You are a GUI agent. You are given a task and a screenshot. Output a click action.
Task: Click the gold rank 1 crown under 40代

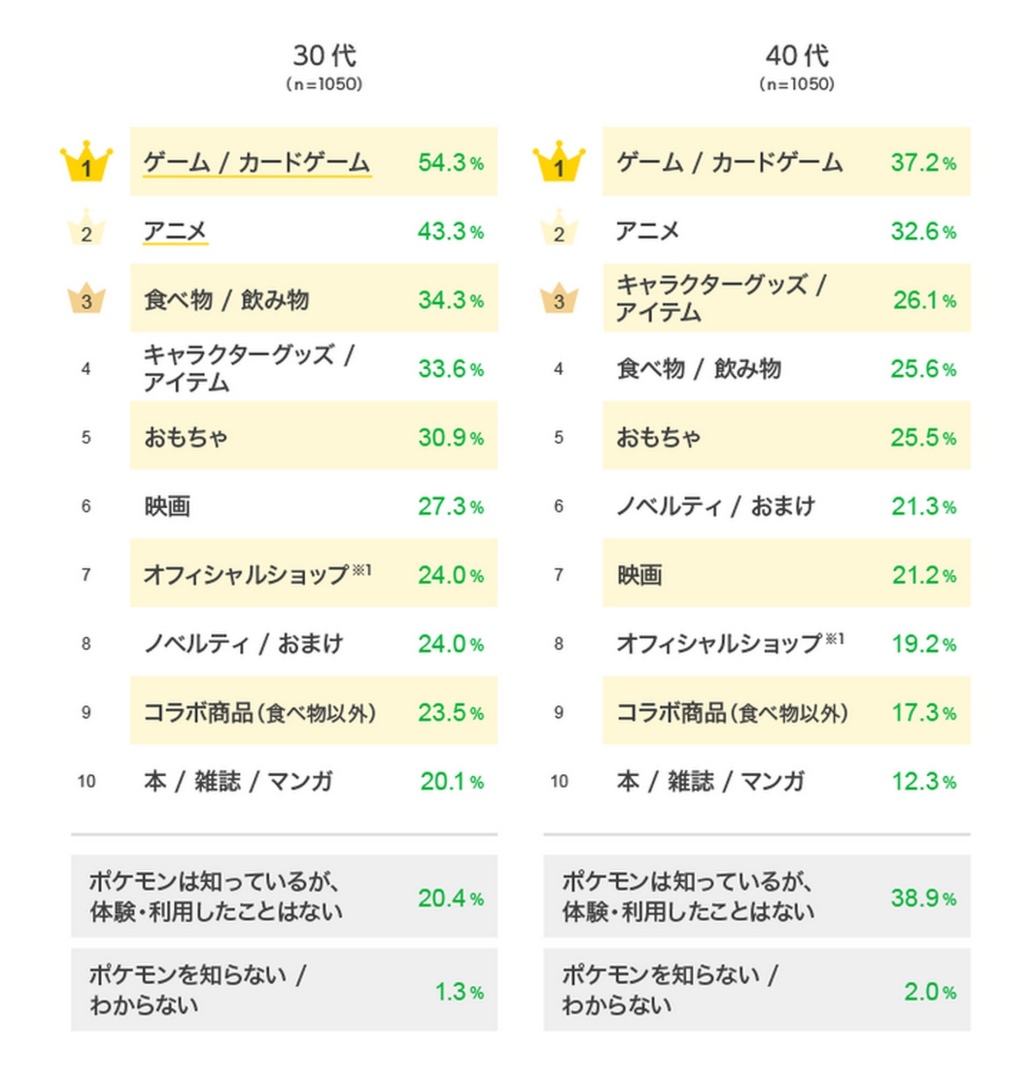558,163
